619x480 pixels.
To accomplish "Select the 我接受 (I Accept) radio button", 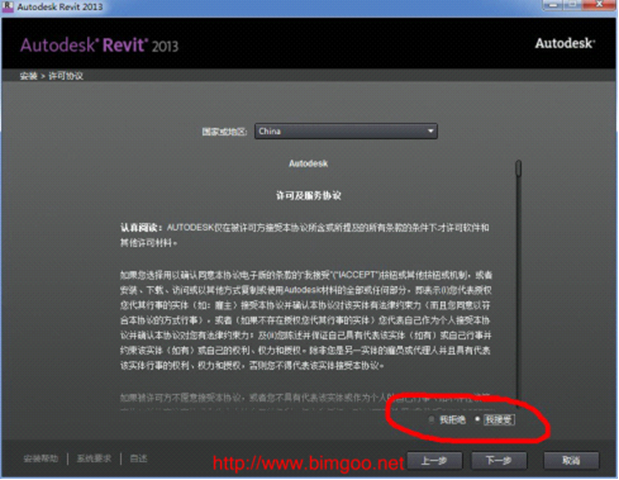I will 477,419.
